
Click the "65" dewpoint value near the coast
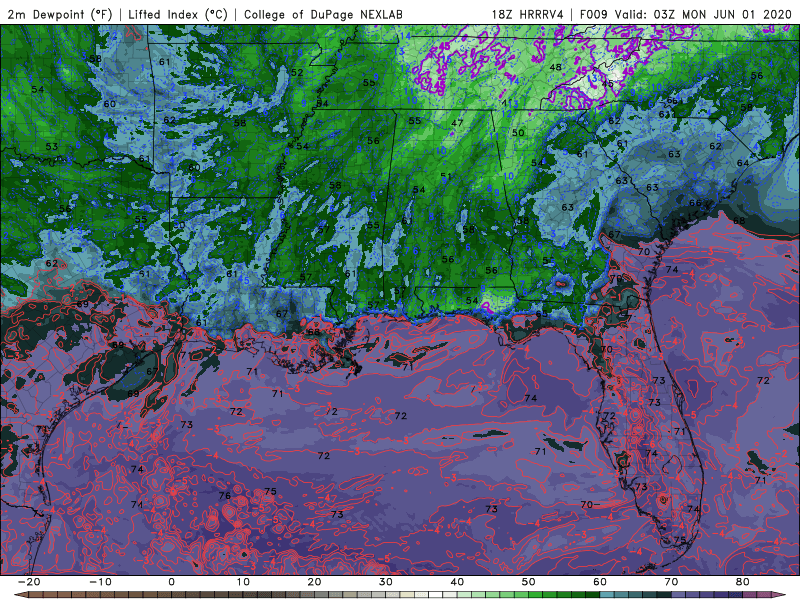[541, 313]
